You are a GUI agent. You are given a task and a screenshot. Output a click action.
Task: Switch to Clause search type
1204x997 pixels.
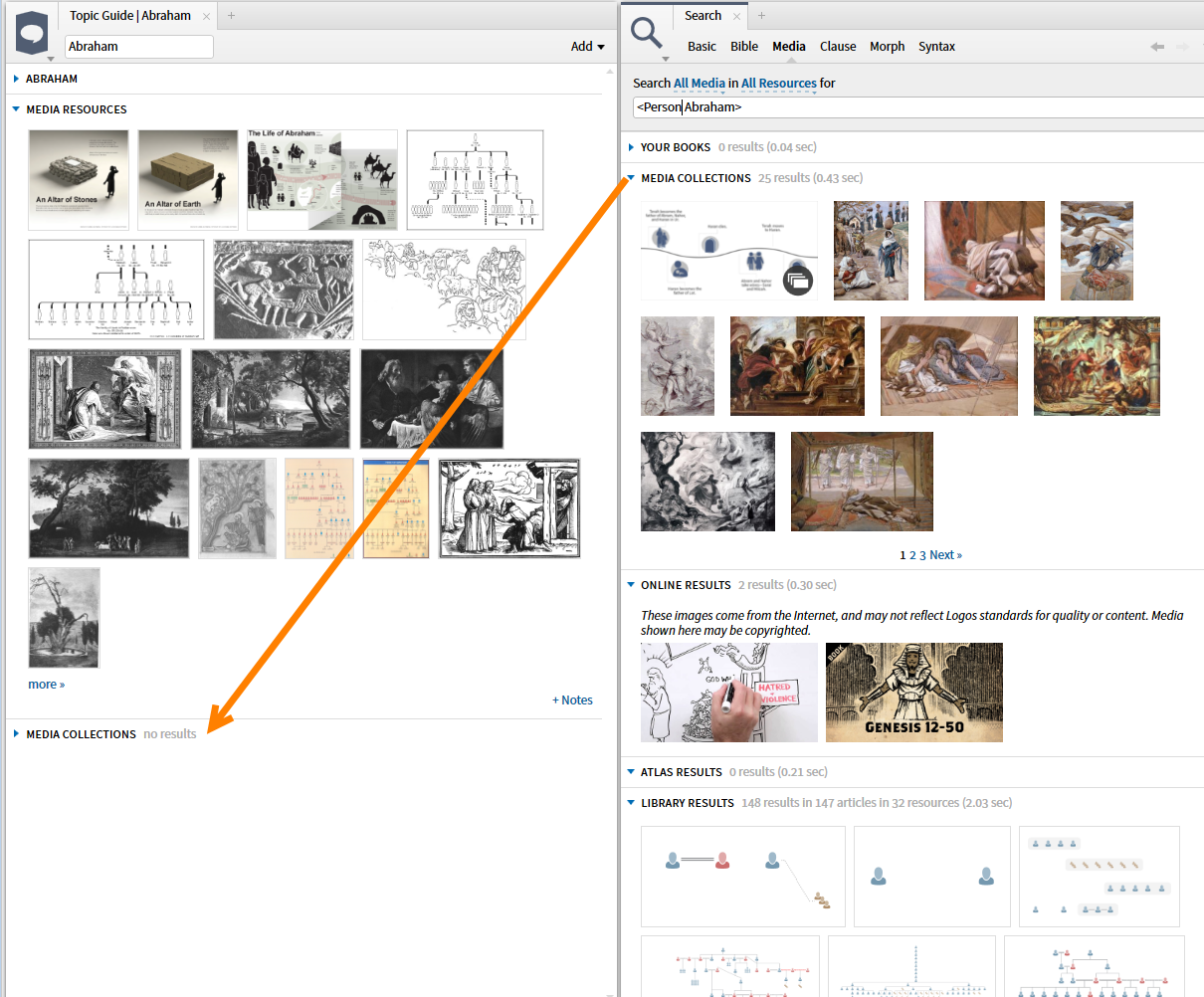pyautogui.click(x=838, y=47)
